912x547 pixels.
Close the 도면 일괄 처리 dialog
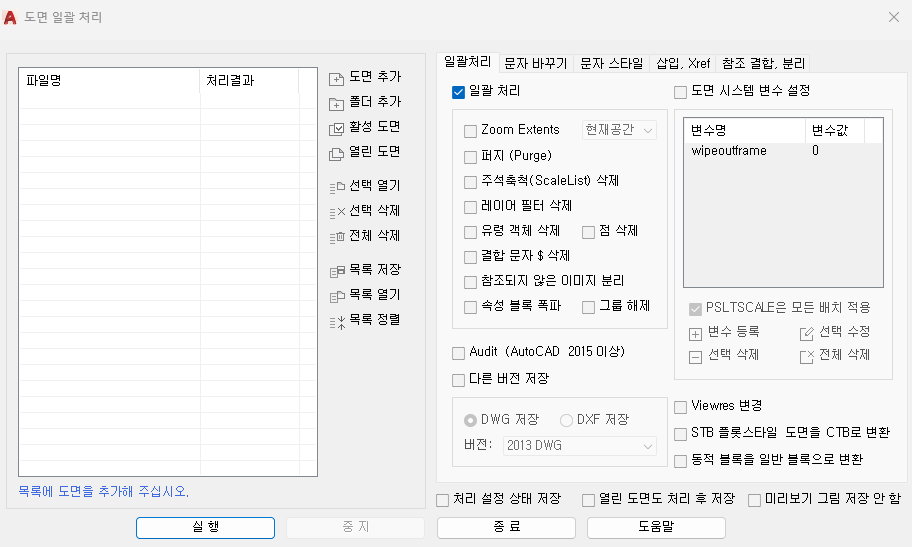pos(894,17)
